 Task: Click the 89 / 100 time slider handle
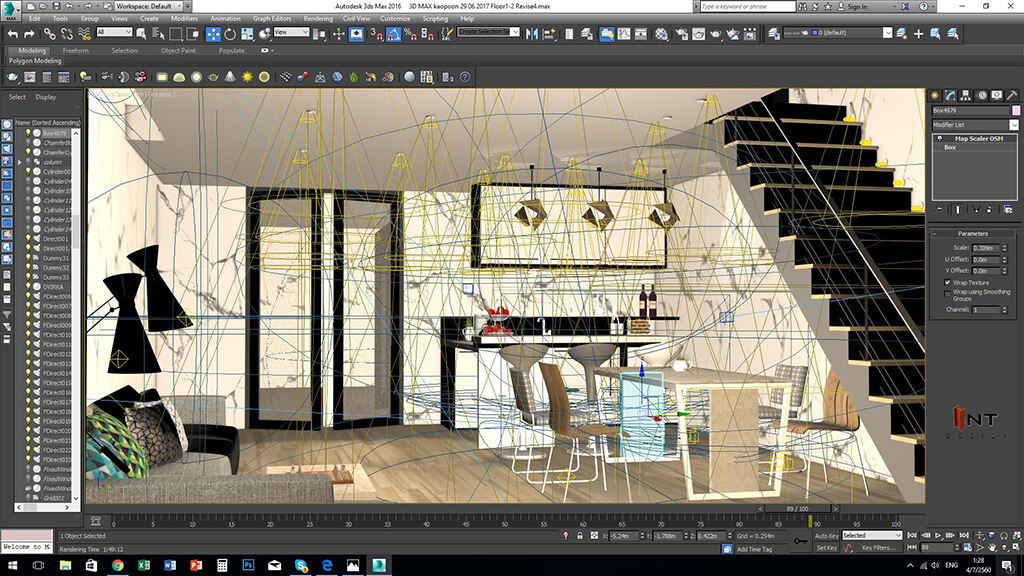click(x=797, y=508)
